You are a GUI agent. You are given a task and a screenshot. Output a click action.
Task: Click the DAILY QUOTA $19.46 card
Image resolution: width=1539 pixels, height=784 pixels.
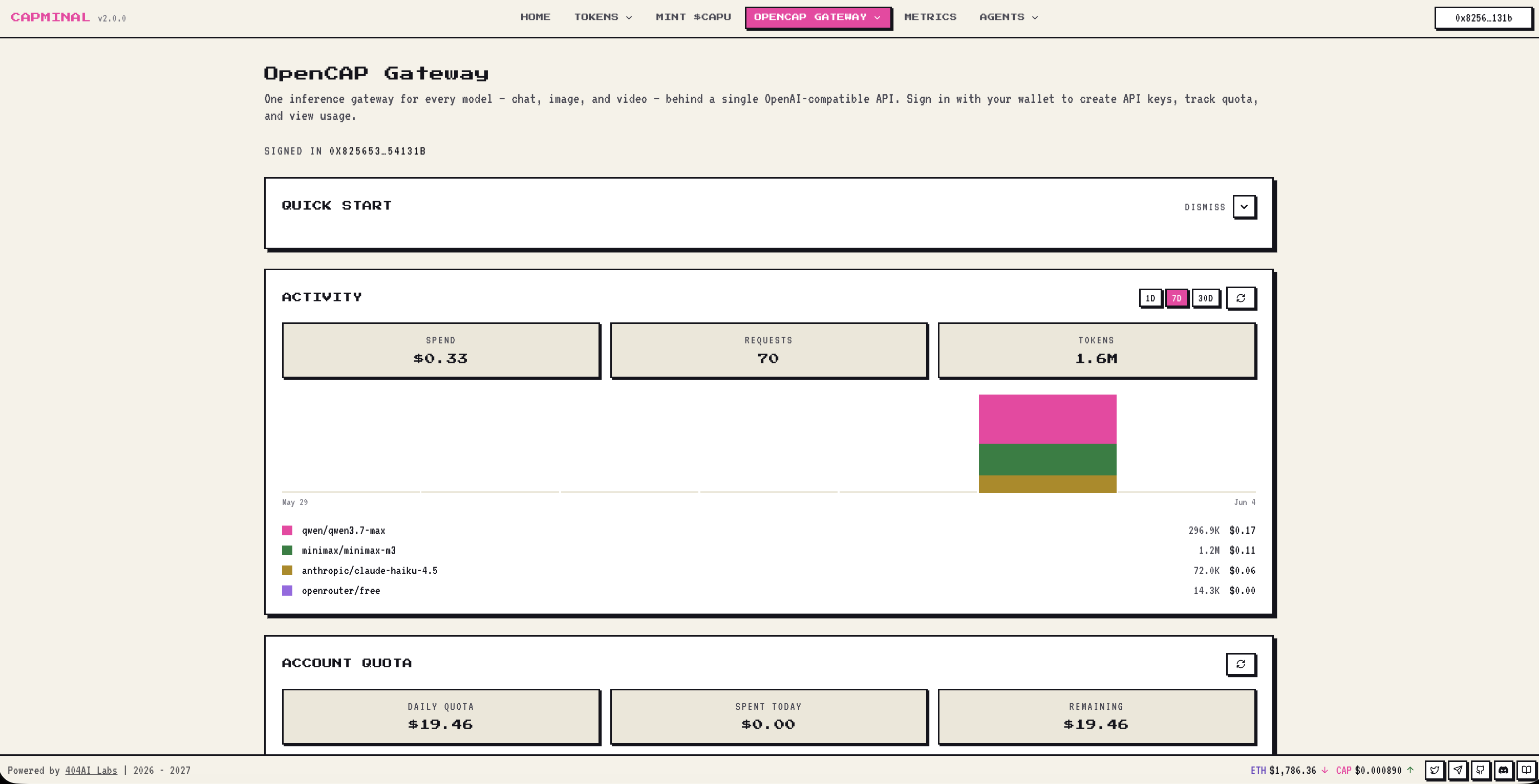(x=441, y=716)
